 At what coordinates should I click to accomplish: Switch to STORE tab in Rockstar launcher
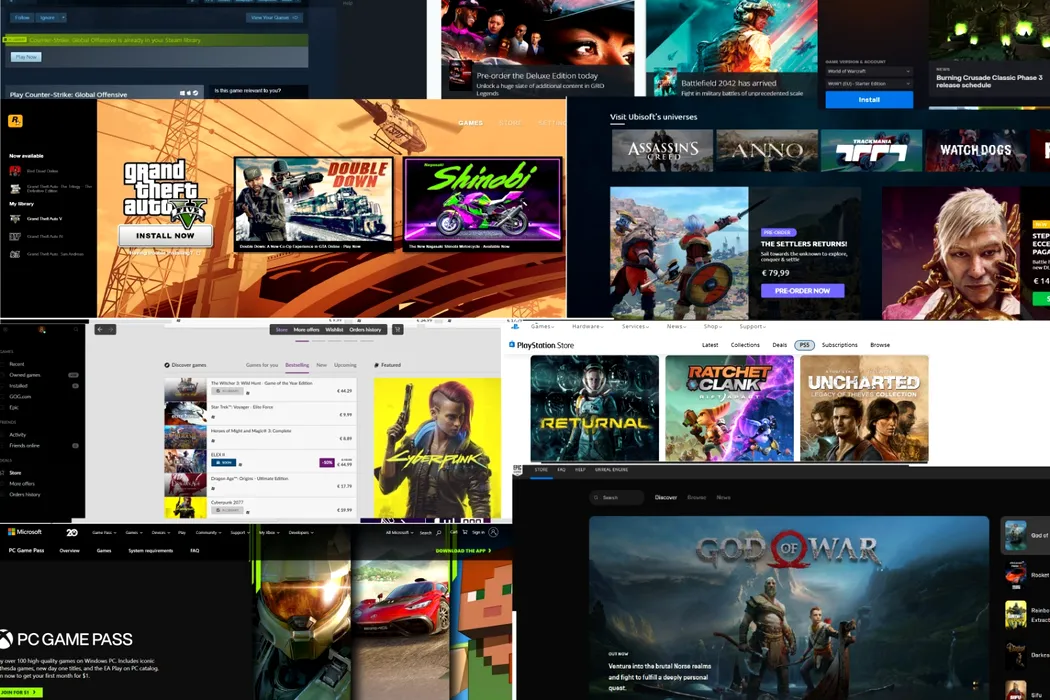click(510, 123)
